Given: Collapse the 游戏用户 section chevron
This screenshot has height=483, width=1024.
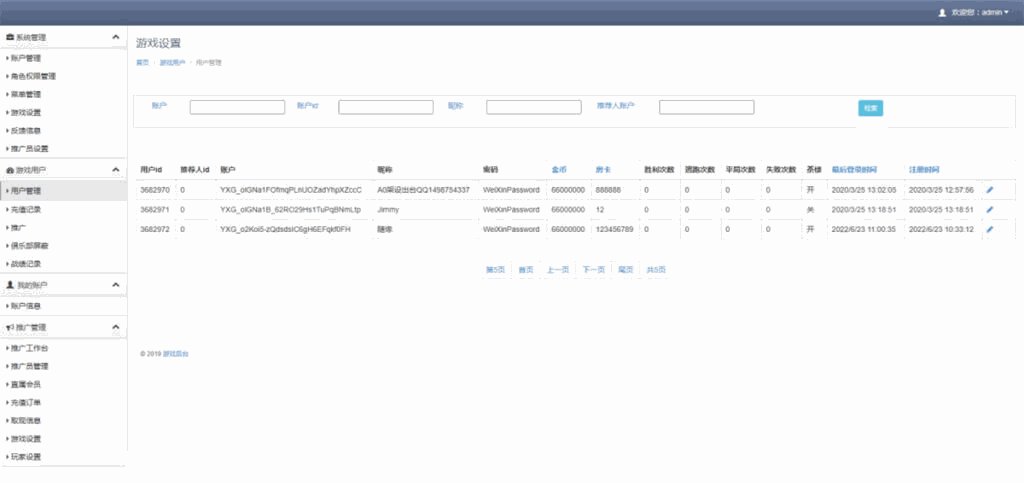Looking at the screenshot, I should click(x=115, y=171).
